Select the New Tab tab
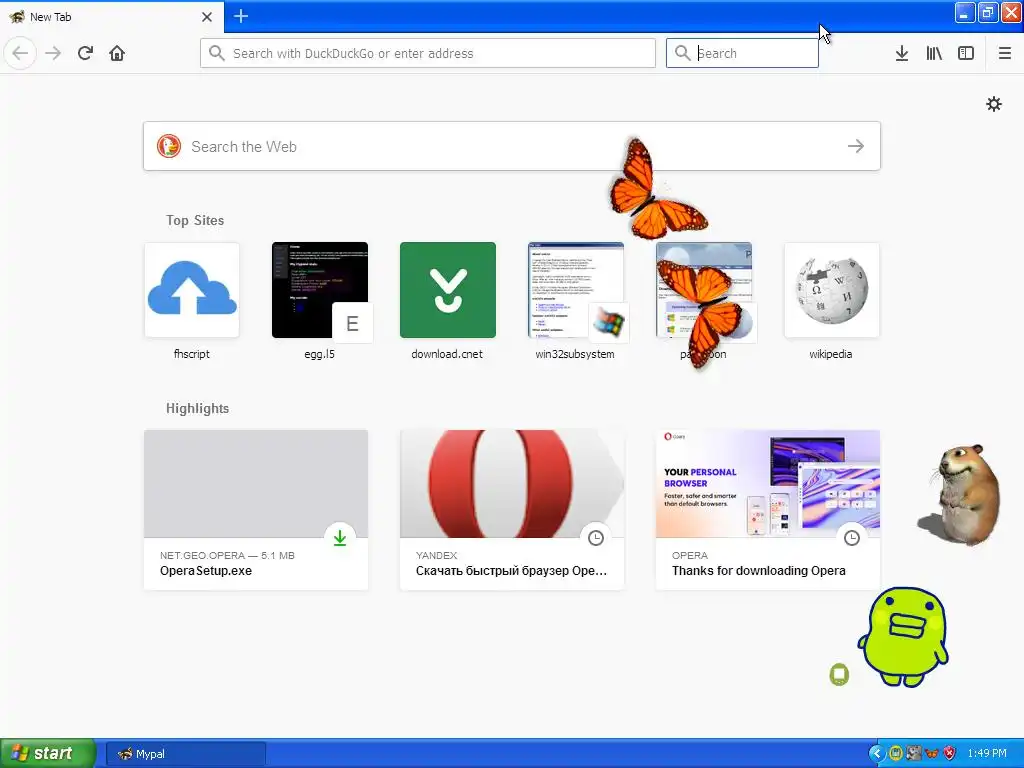 (x=111, y=17)
